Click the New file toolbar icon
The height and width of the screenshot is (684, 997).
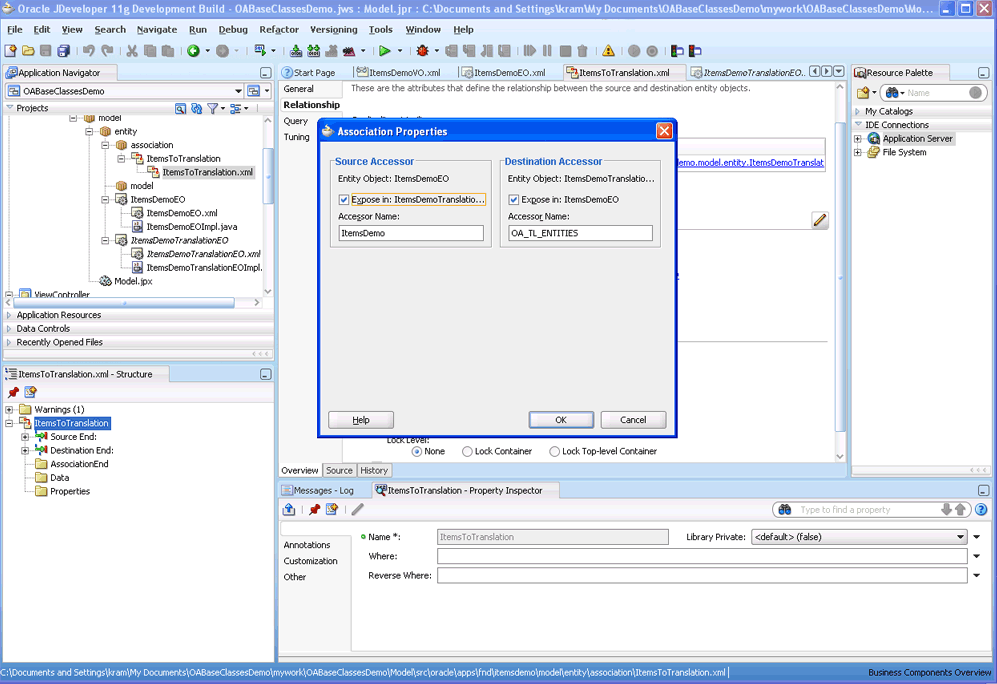(10, 51)
